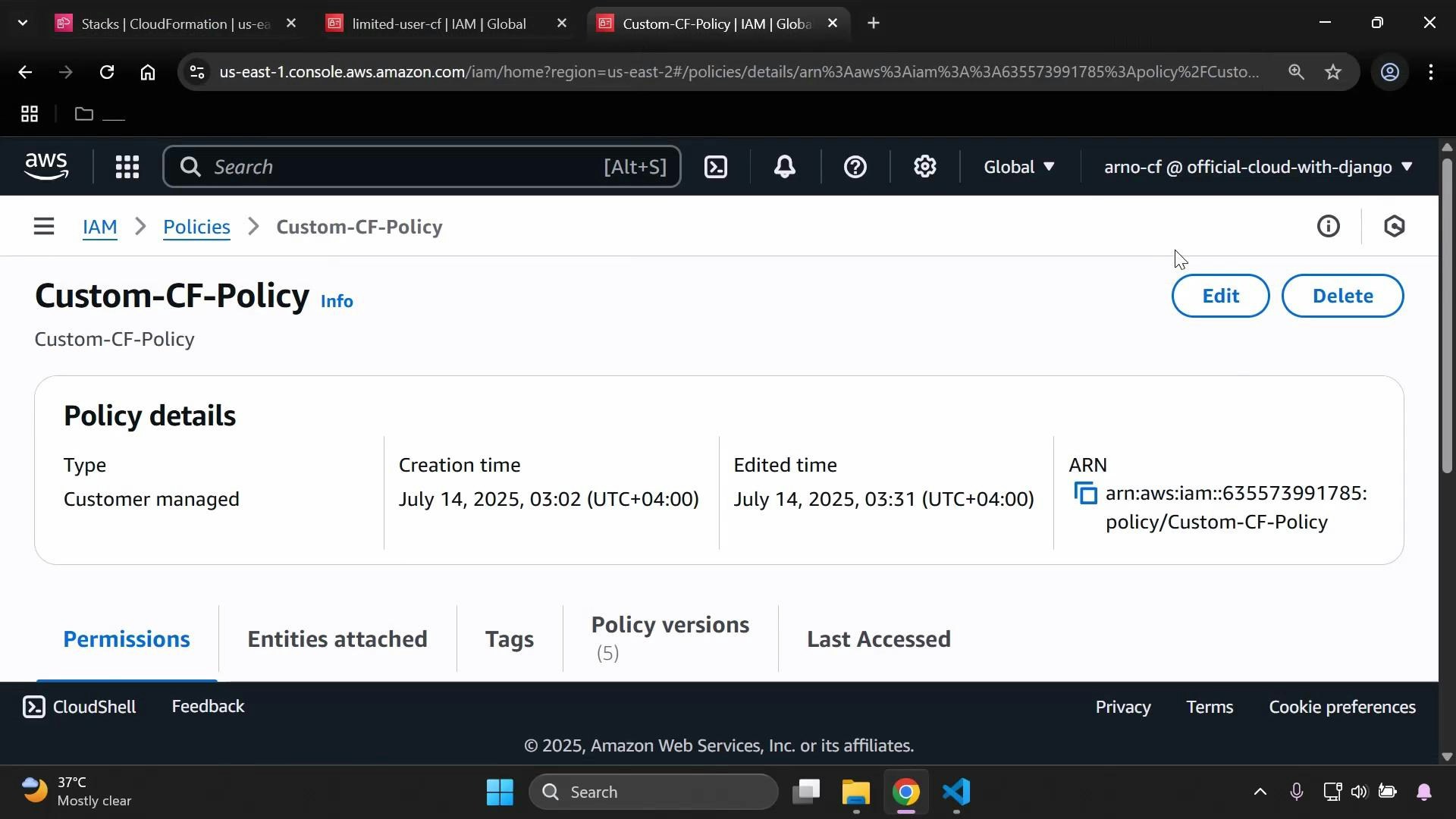Switch to Entities attached tab
This screenshot has width=1456, height=819.
pyautogui.click(x=337, y=639)
